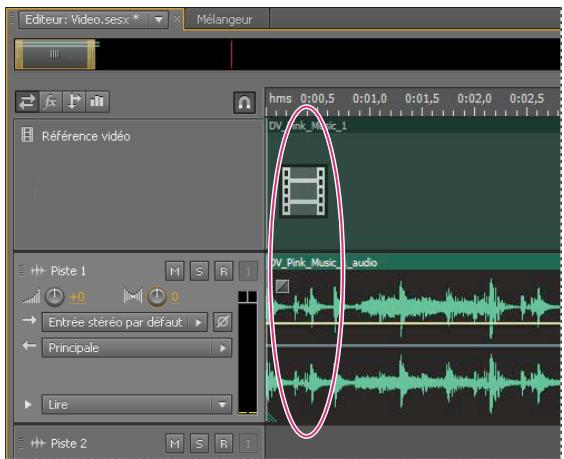Open the Entrée stéréo par défaut input menu
The height and width of the screenshot is (459, 564).
(124, 322)
